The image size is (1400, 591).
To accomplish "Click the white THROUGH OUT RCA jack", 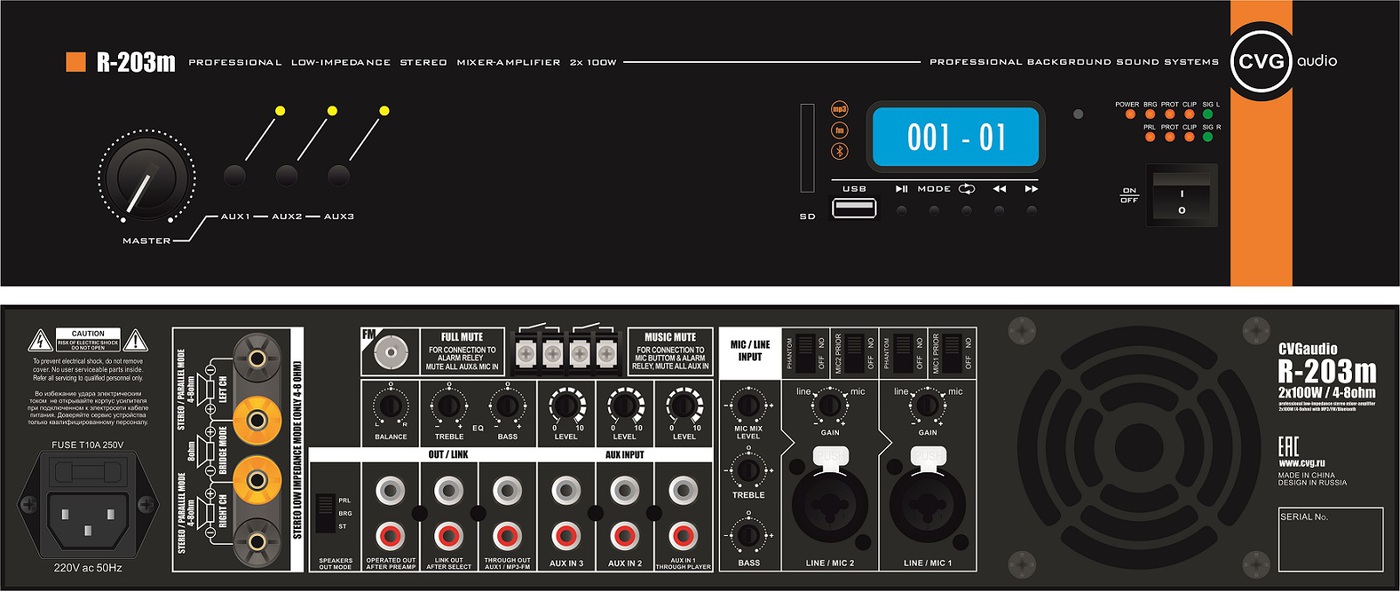I will coord(507,490).
